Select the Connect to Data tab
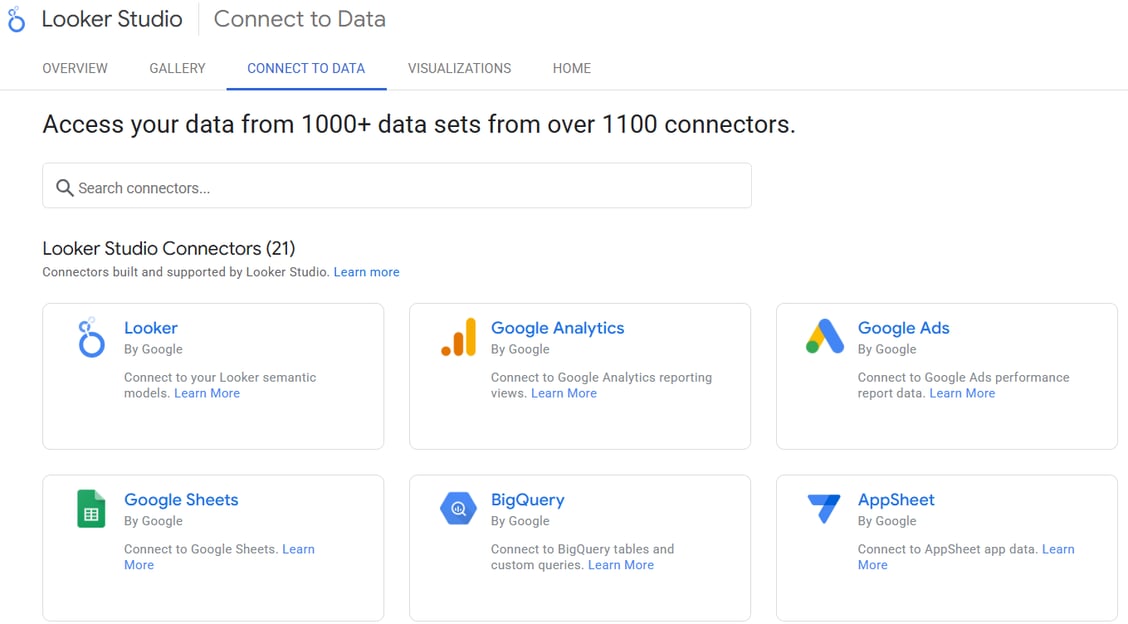Viewport: 1128px width, 624px height. point(306,68)
